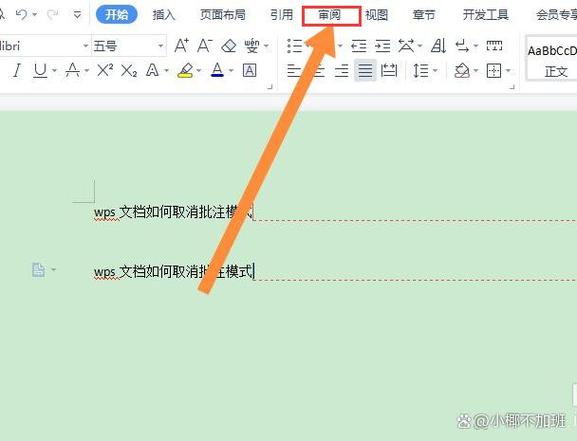The image size is (577, 441).
Task: Toggle superscript X² formatting
Action: pyautogui.click(x=105, y=70)
